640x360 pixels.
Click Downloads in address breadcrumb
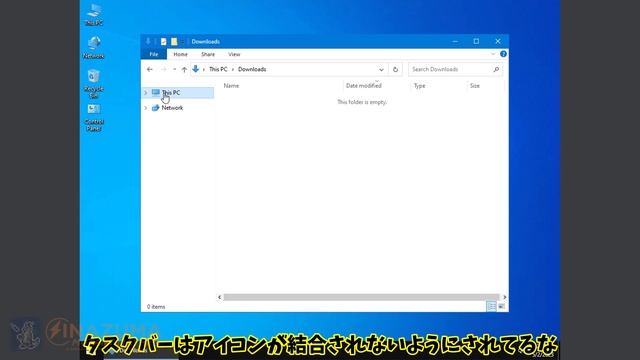(x=252, y=69)
